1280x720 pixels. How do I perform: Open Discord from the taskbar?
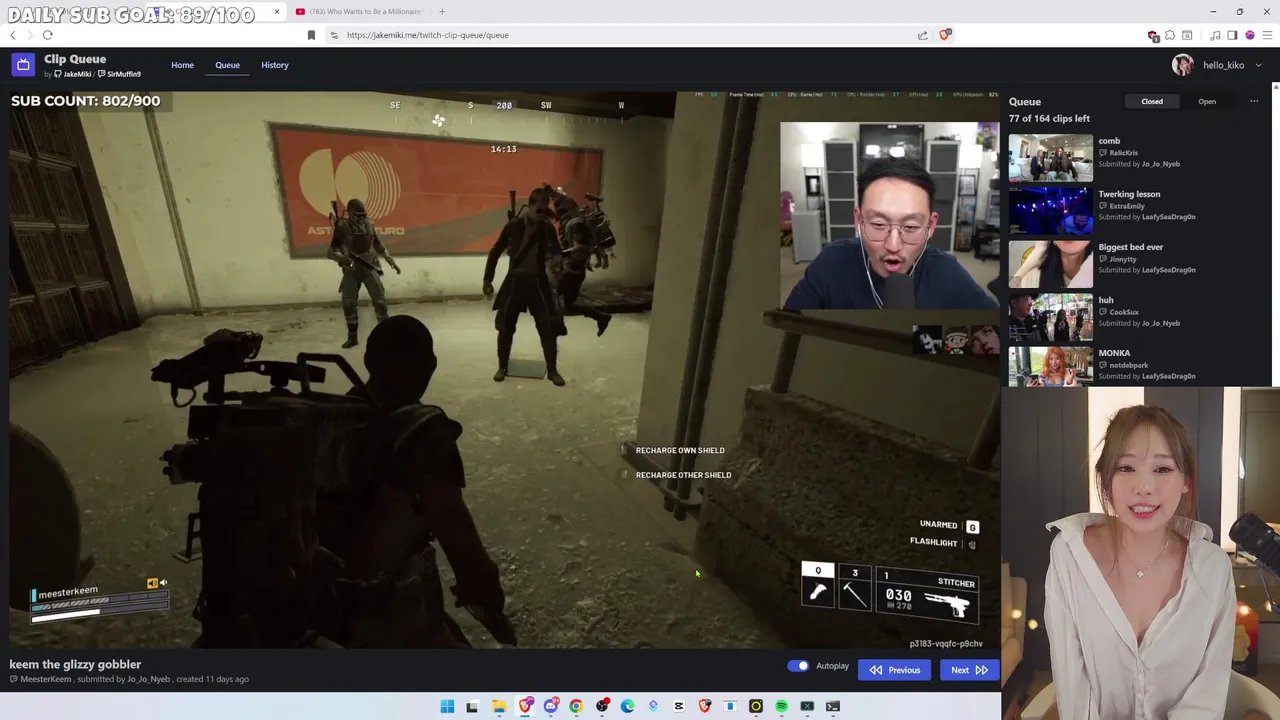551,706
